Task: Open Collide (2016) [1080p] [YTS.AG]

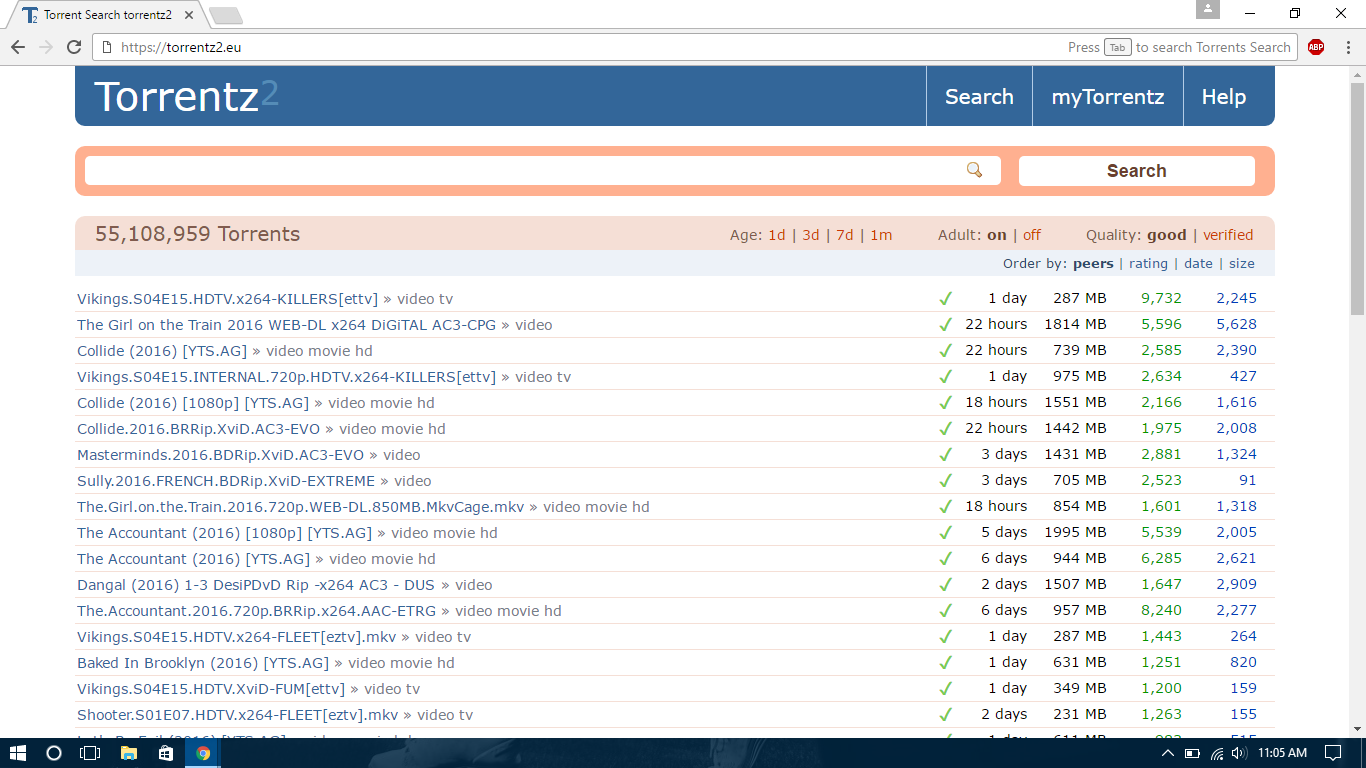Action: 193,403
